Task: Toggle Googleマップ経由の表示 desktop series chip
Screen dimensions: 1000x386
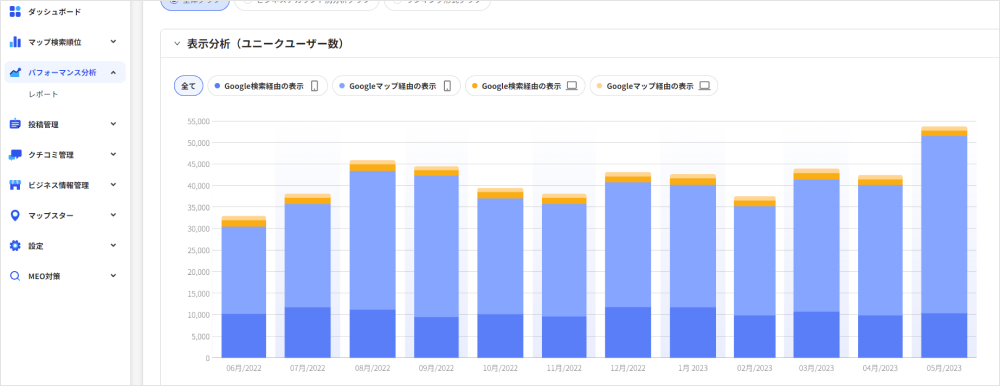Action: point(654,85)
